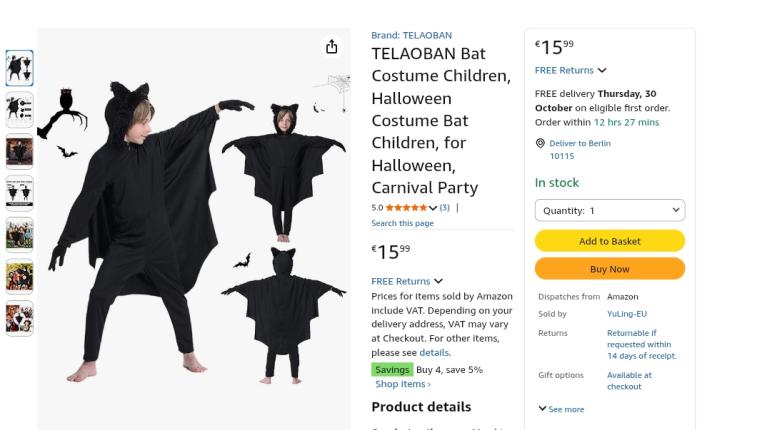Screen dimensions: 762x430
Task: Click Shop items savings link
Action: [x=403, y=384]
